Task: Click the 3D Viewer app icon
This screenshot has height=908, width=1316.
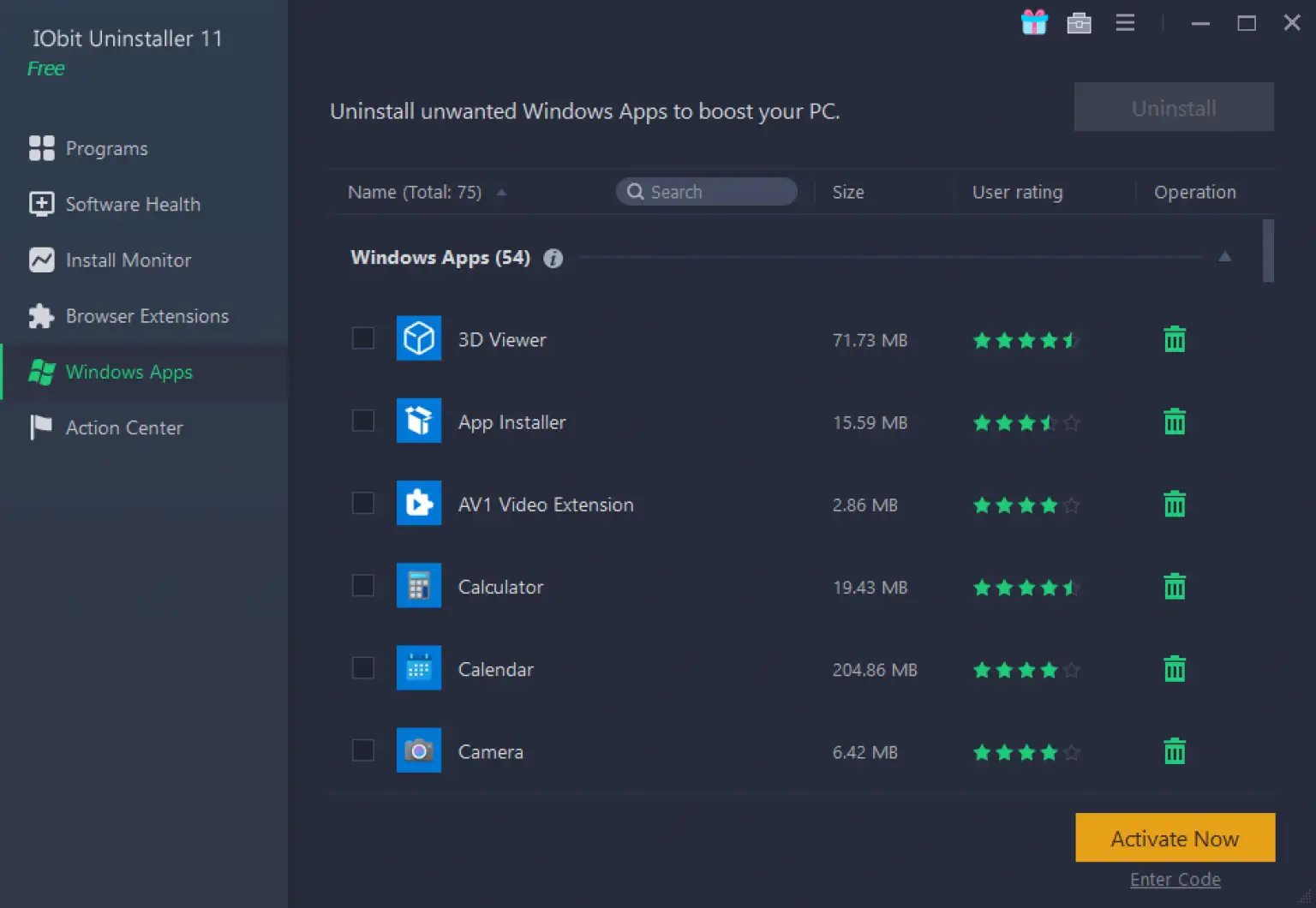Action: tap(419, 338)
